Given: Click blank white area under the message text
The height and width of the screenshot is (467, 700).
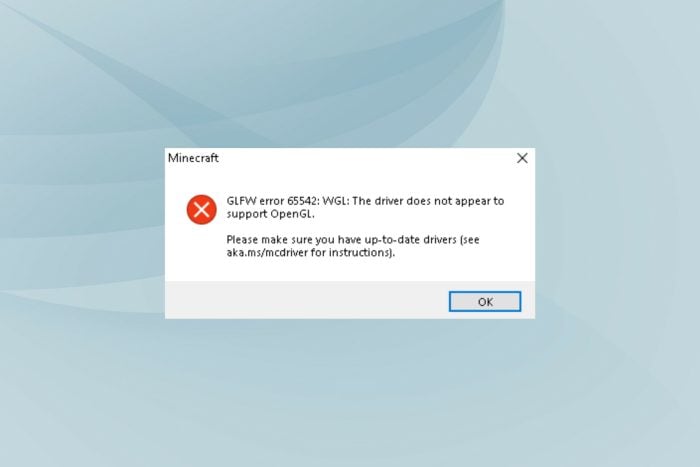Looking at the screenshot, I should (348, 270).
